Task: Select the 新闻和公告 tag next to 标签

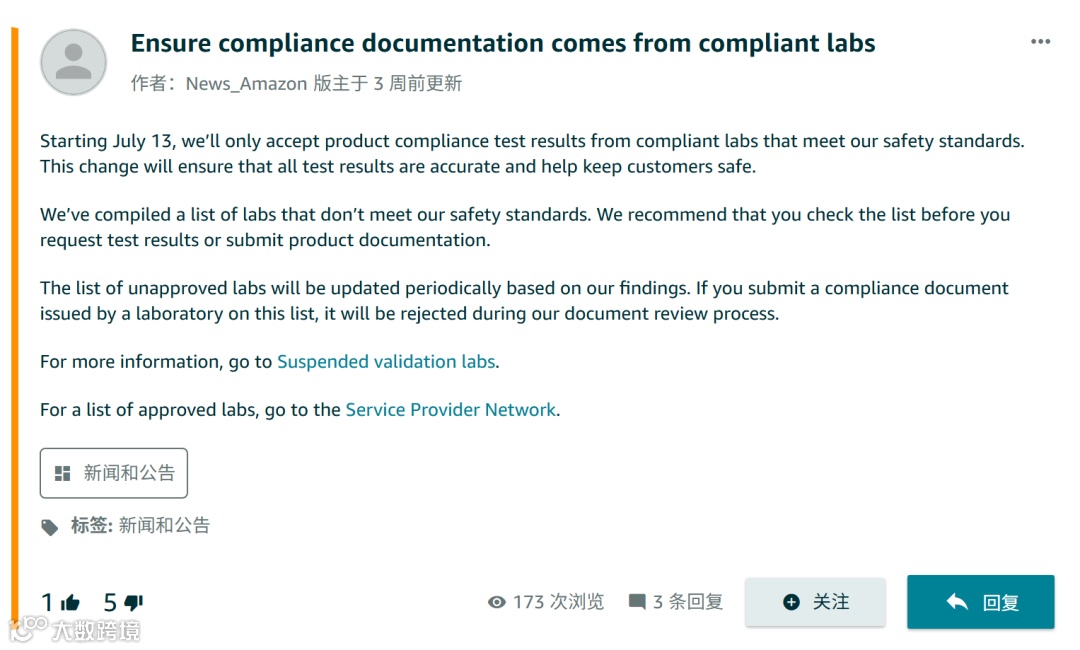Action: tap(164, 526)
